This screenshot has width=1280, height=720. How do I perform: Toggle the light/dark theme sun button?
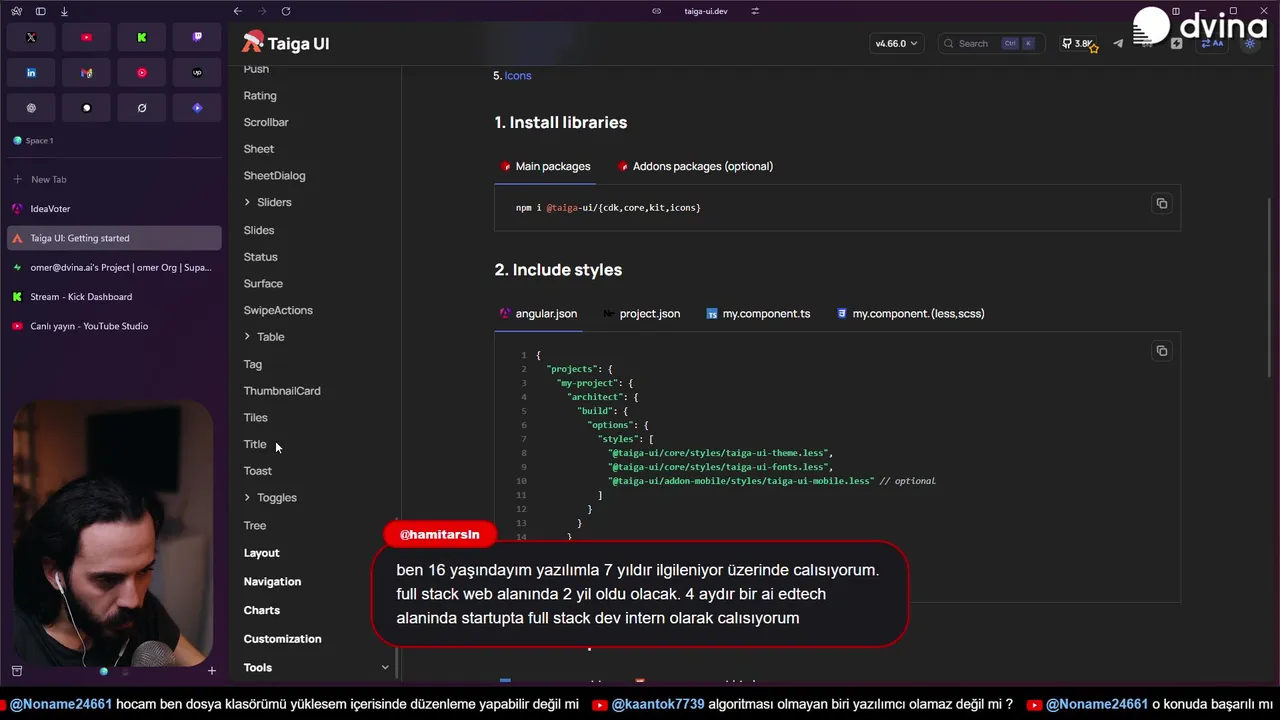[1249, 44]
